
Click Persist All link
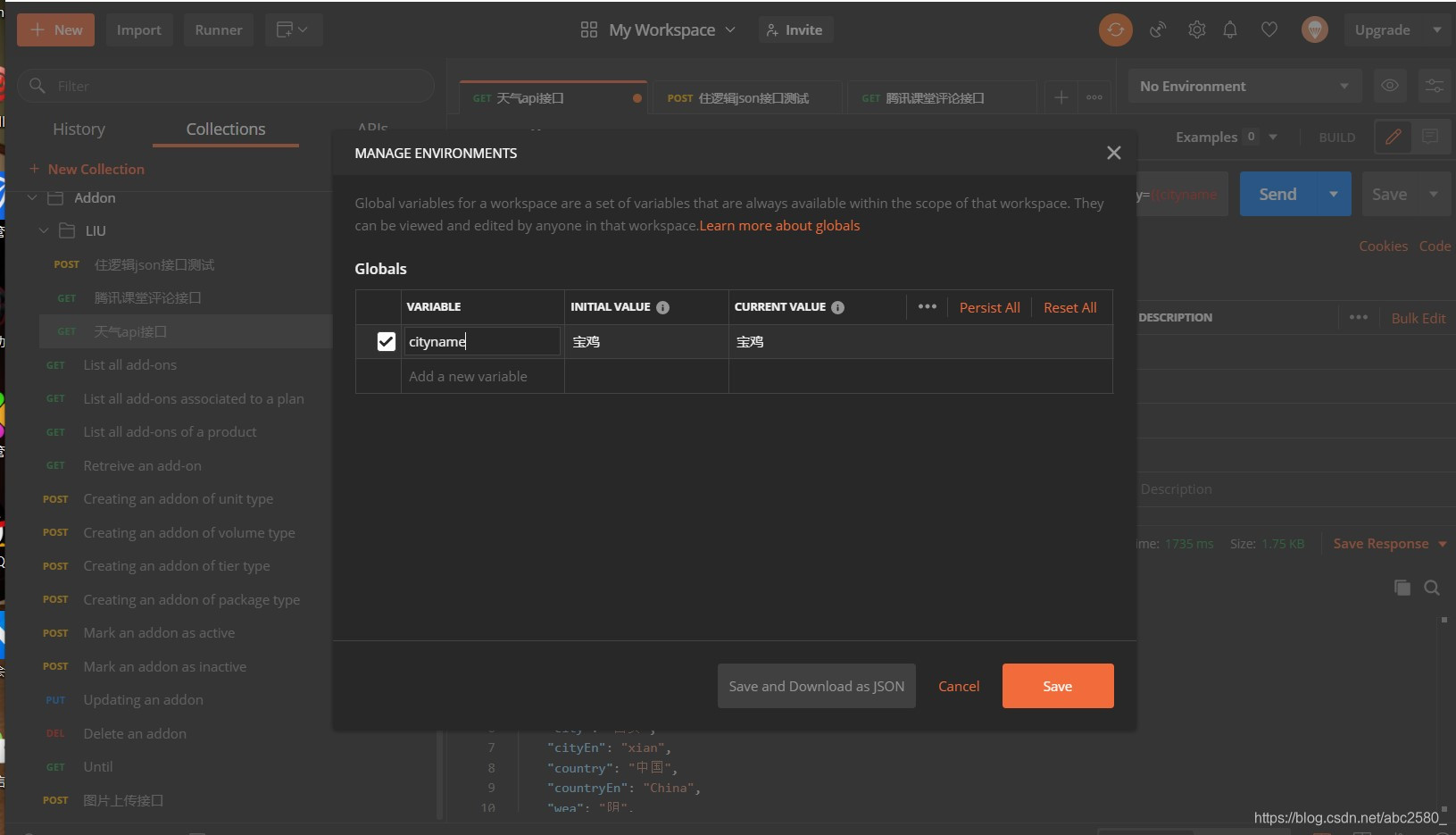989,307
